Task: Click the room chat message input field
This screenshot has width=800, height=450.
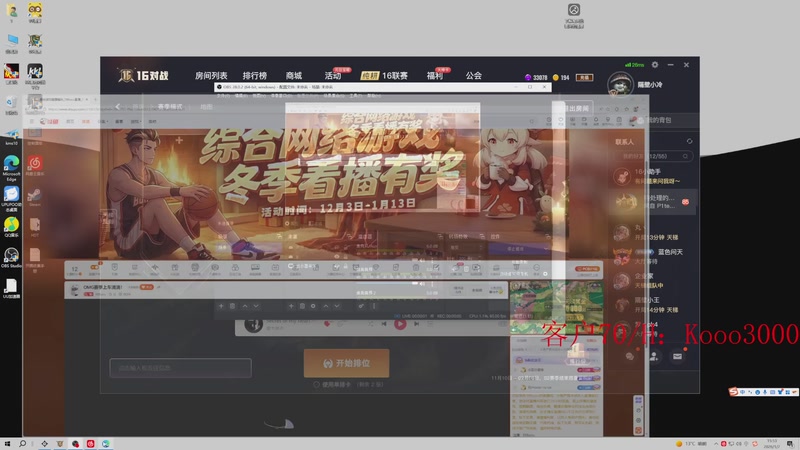Action: [x=181, y=368]
